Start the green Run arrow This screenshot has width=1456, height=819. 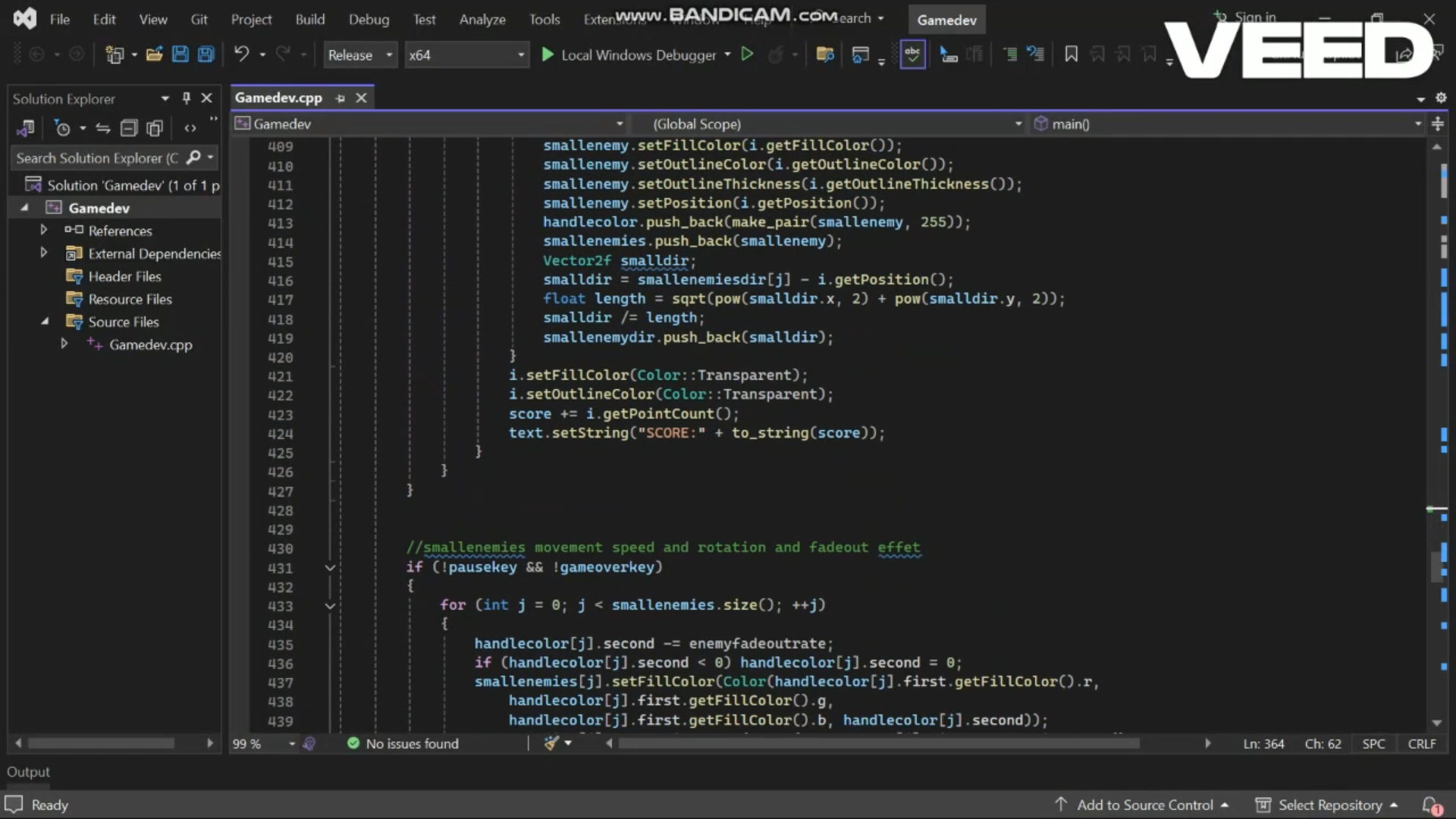[x=748, y=54]
